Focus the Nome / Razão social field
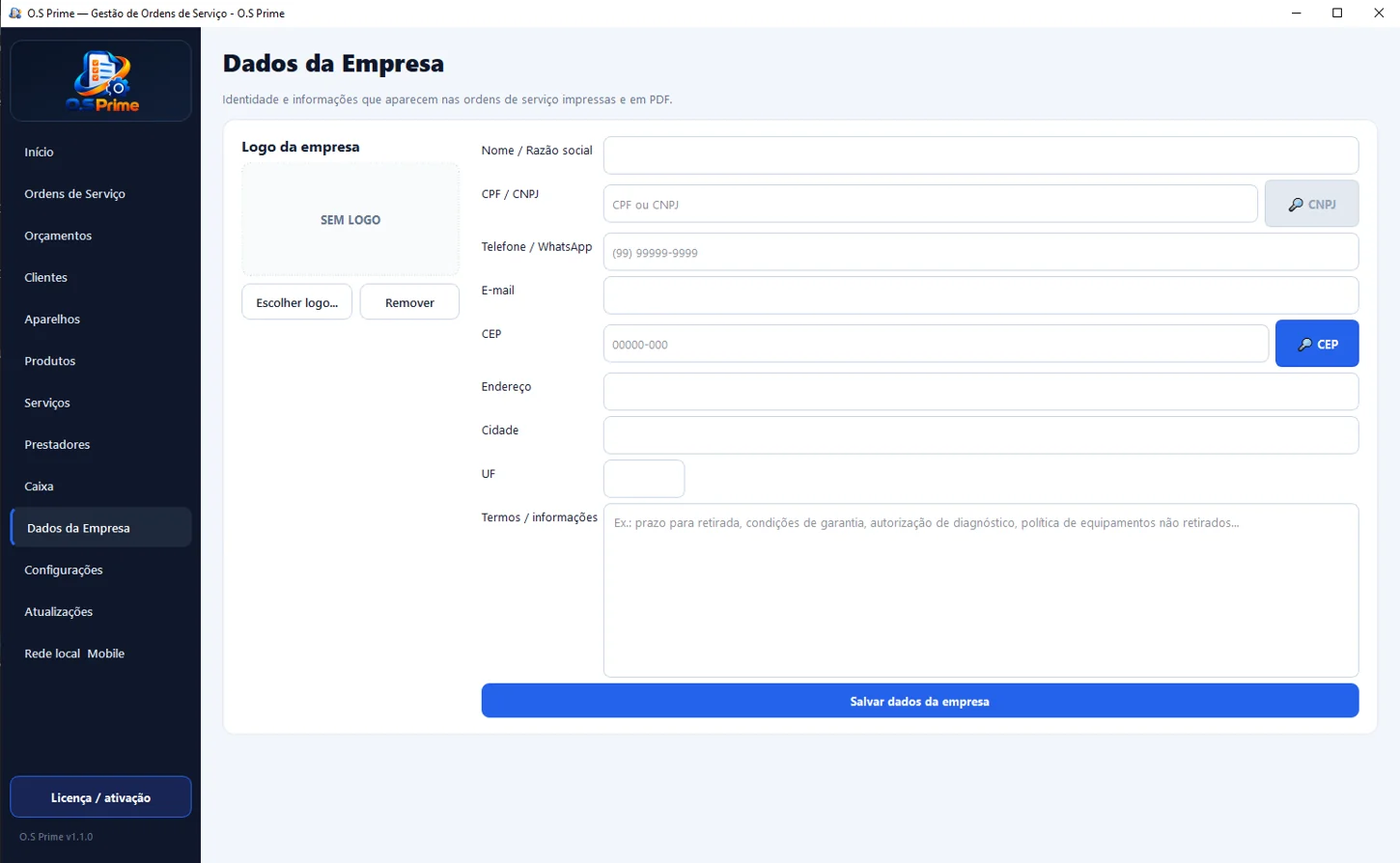1400x863 pixels. pos(981,155)
